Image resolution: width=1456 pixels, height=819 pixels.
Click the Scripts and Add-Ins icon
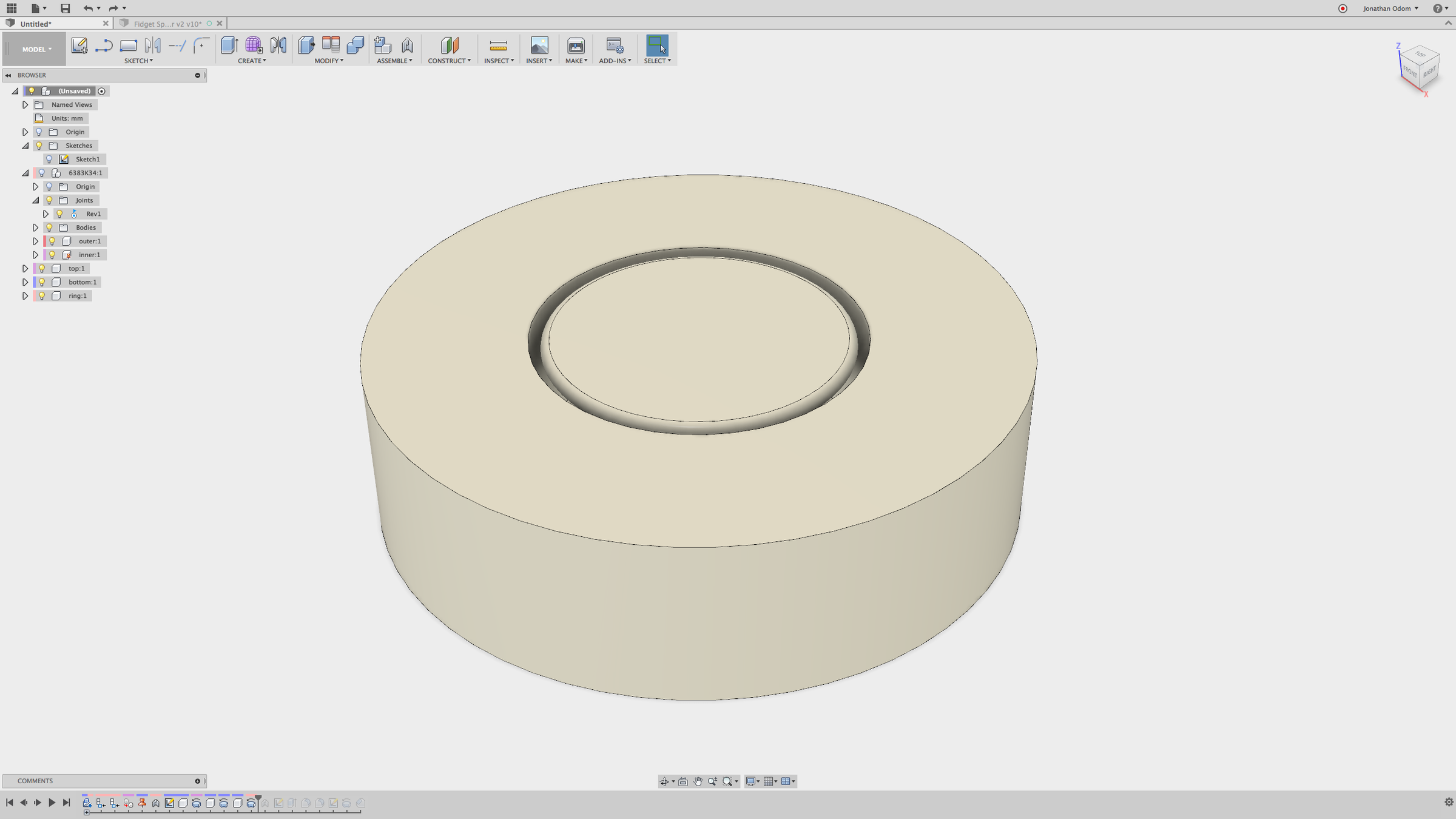point(614,45)
